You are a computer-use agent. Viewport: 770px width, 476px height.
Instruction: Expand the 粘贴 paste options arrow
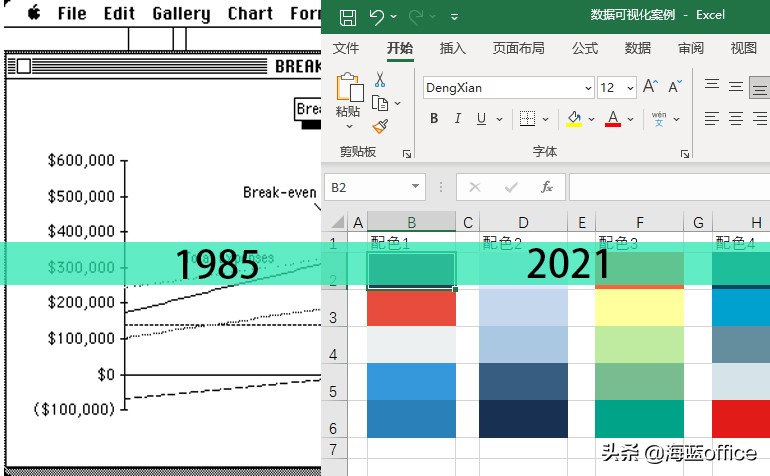(349, 126)
